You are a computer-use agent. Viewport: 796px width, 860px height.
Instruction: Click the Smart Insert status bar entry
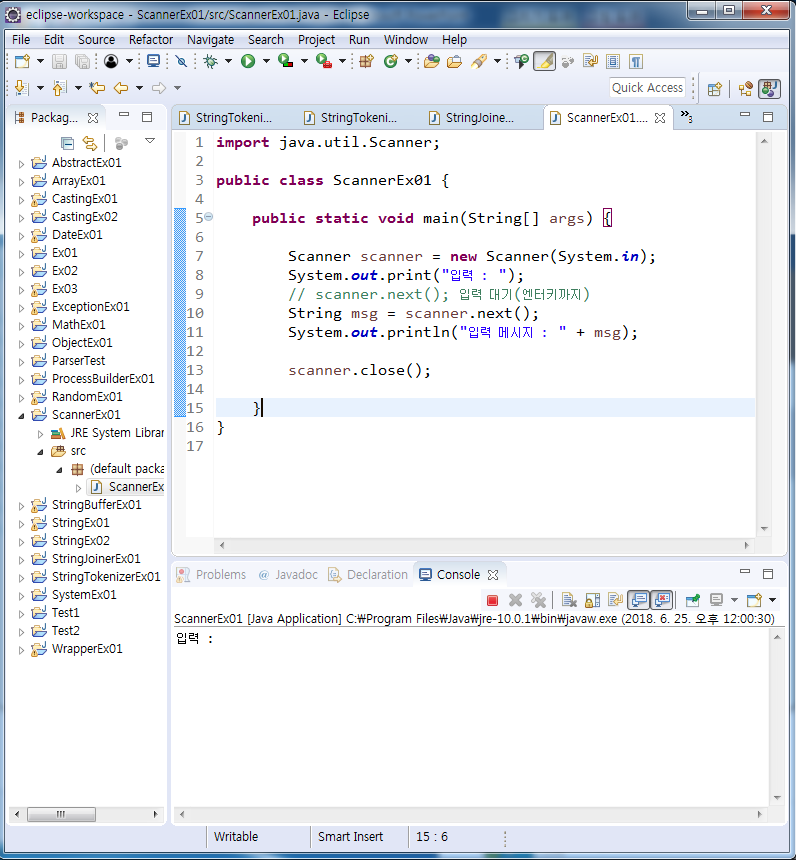[x=351, y=837]
